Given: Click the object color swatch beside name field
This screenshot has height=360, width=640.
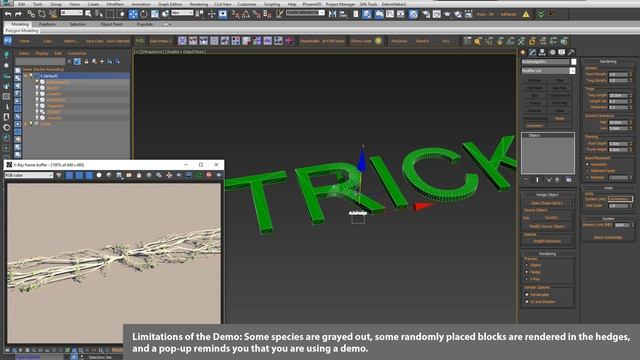Looking at the screenshot, I should (x=573, y=62).
